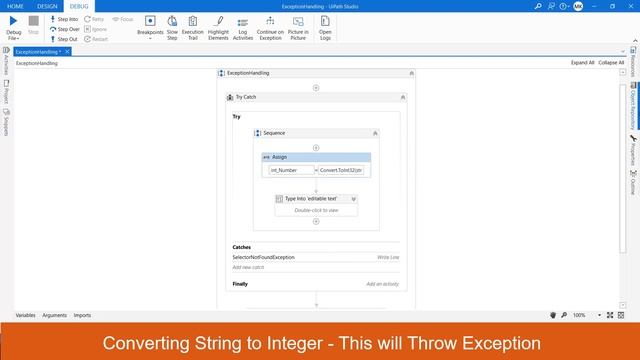The width and height of the screenshot is (640, 360).
Task: Stop the debugging session
Action: click(33, 25)
